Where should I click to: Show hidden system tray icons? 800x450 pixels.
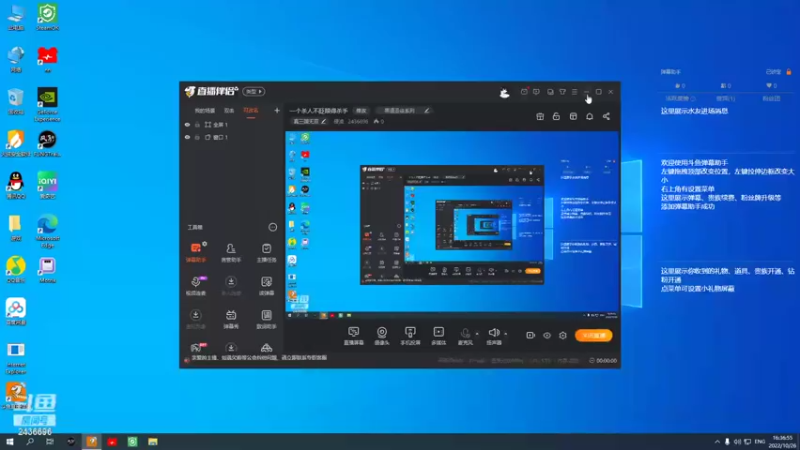point(717,441)
